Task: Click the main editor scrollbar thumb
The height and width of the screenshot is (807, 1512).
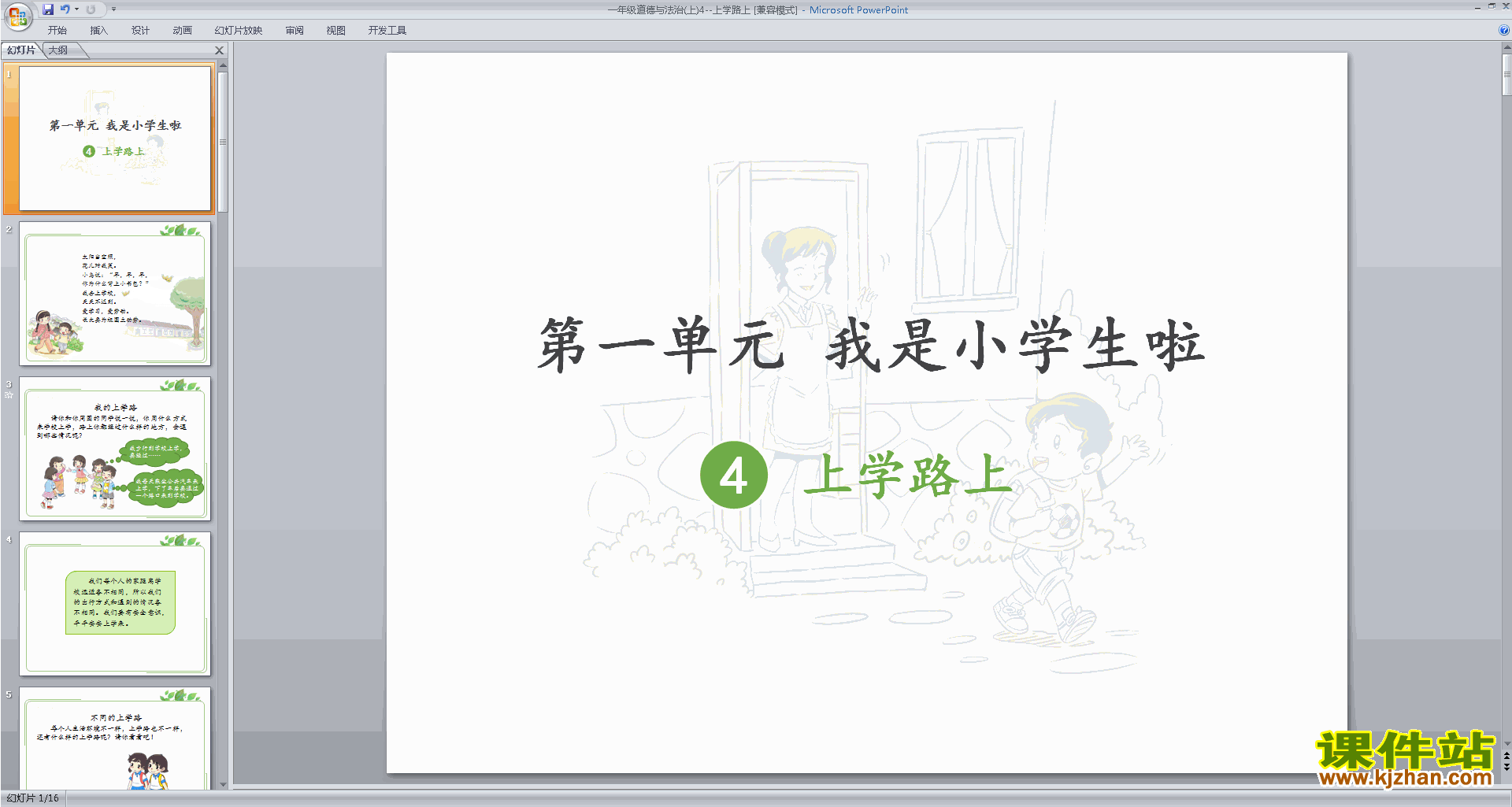Action: click(1506, 76)
